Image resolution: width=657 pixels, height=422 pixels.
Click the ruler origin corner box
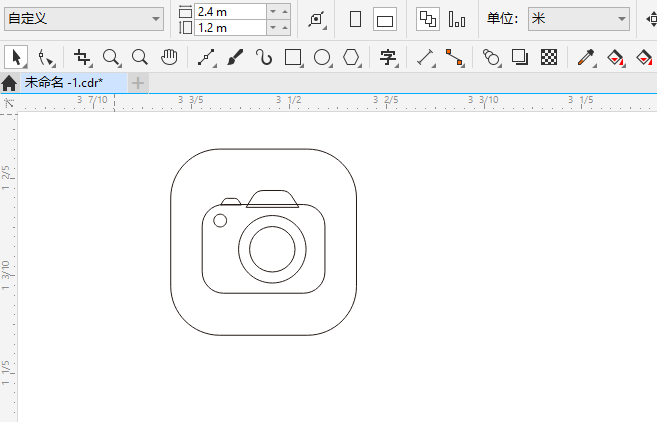(x=9, y=103)
